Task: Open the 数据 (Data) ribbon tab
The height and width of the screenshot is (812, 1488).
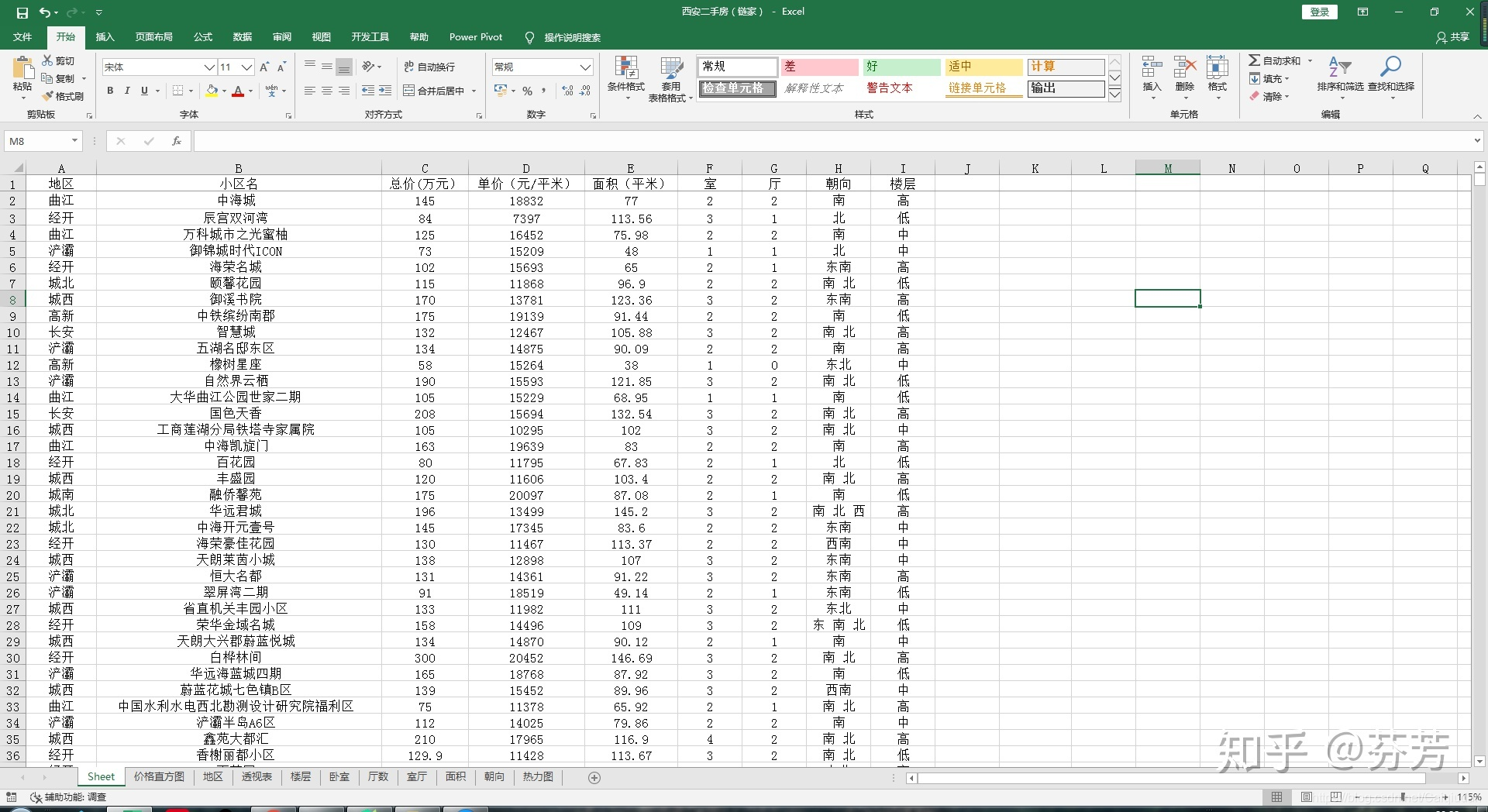Action: coord(243,37)
